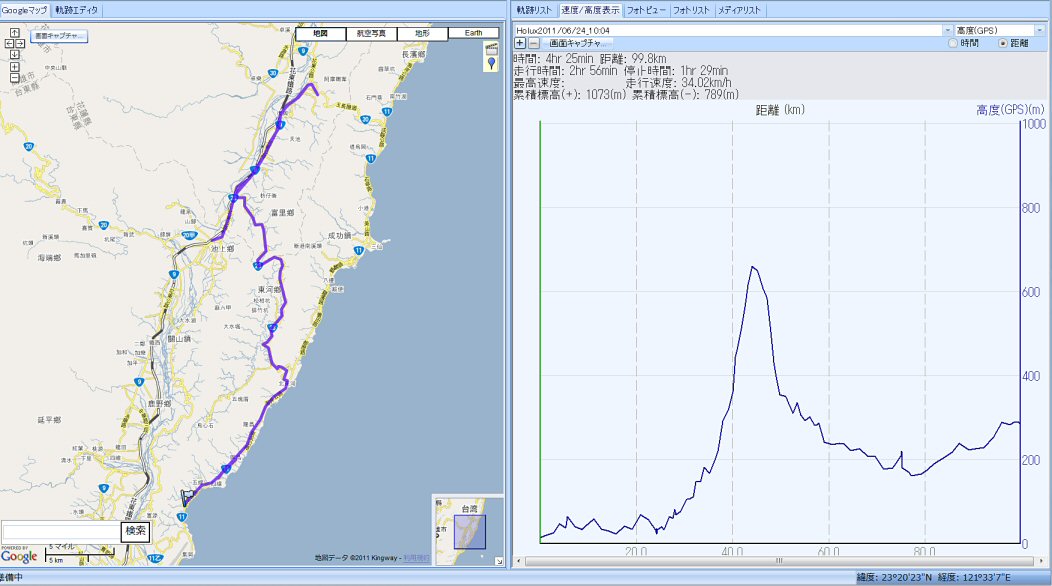
Task: Click the 走行速度: 34.02km/h statistic
Action: pyautogui.click(x=678, y=83)
